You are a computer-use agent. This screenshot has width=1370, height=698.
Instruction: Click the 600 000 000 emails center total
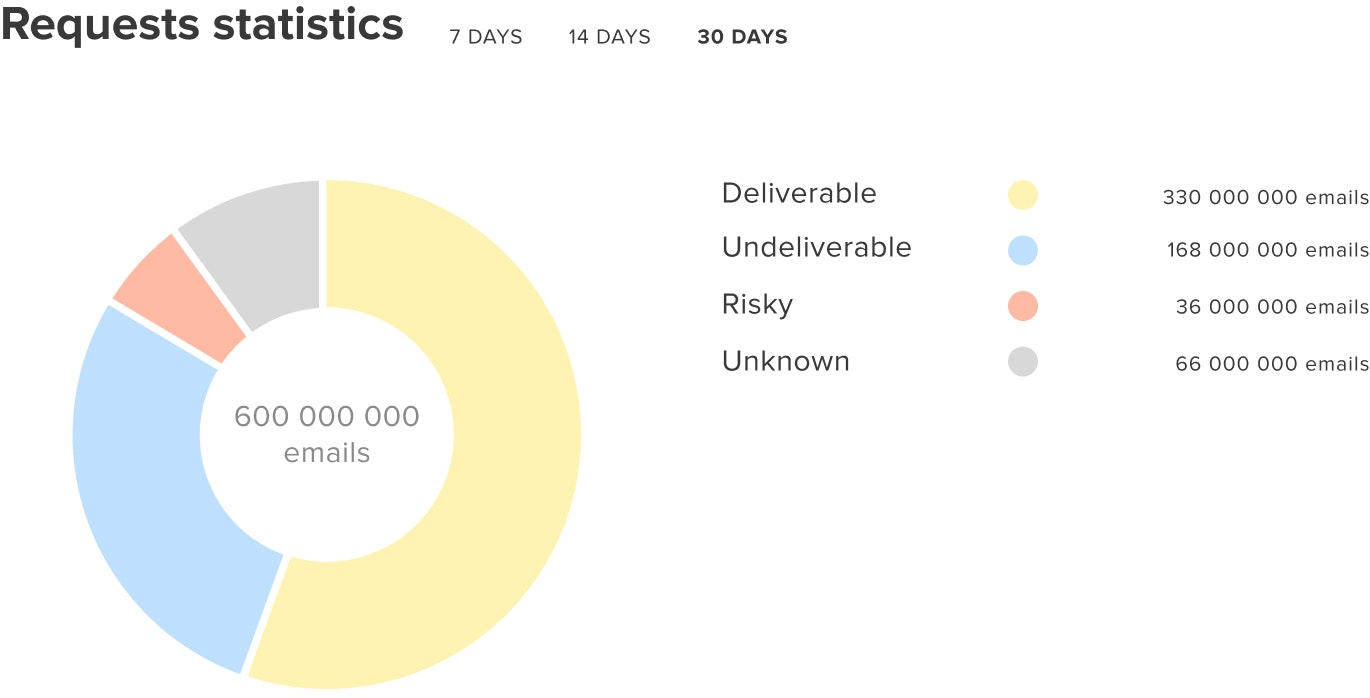point(327,434)
